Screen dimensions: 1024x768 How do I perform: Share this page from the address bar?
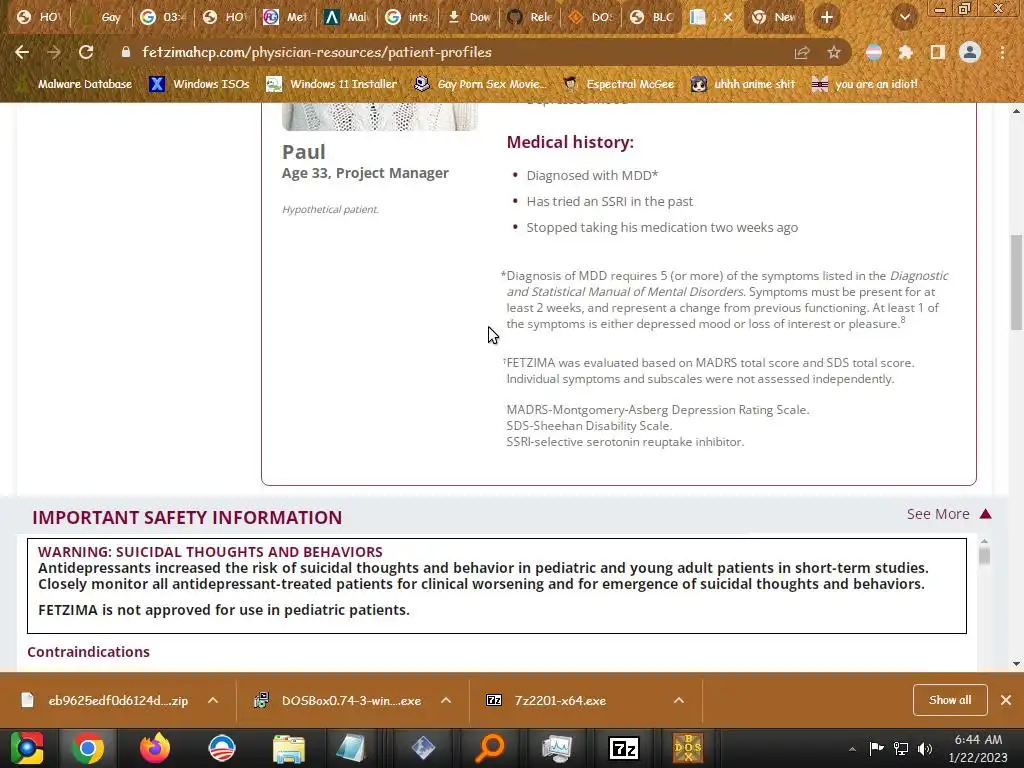(802, 52)
